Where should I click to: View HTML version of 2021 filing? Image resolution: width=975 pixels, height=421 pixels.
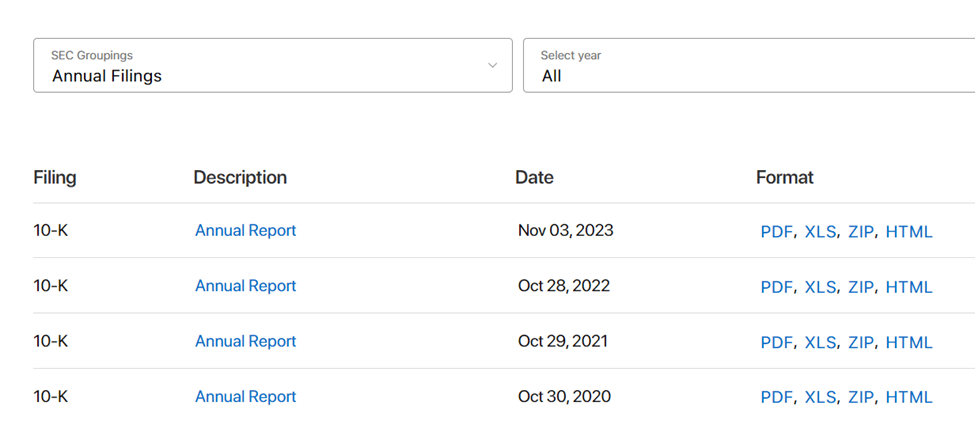(x=909, y=342)
